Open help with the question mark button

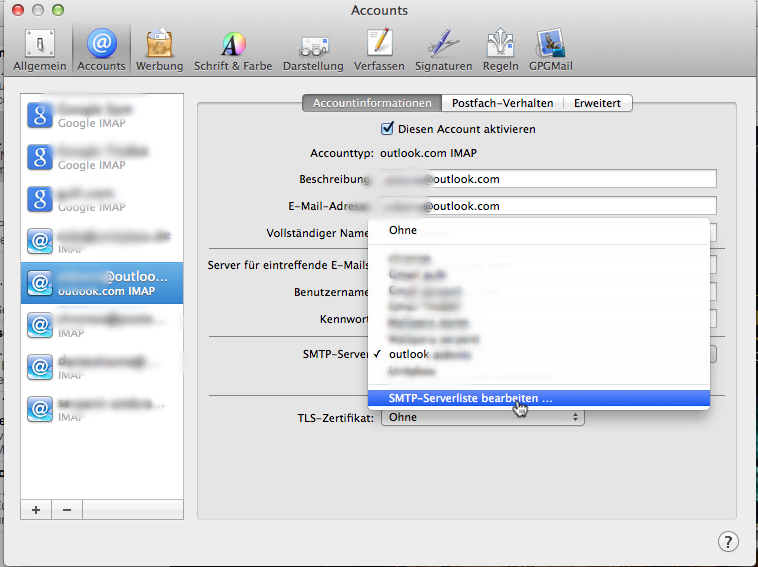pyautogui.click(x=728, y=541)
